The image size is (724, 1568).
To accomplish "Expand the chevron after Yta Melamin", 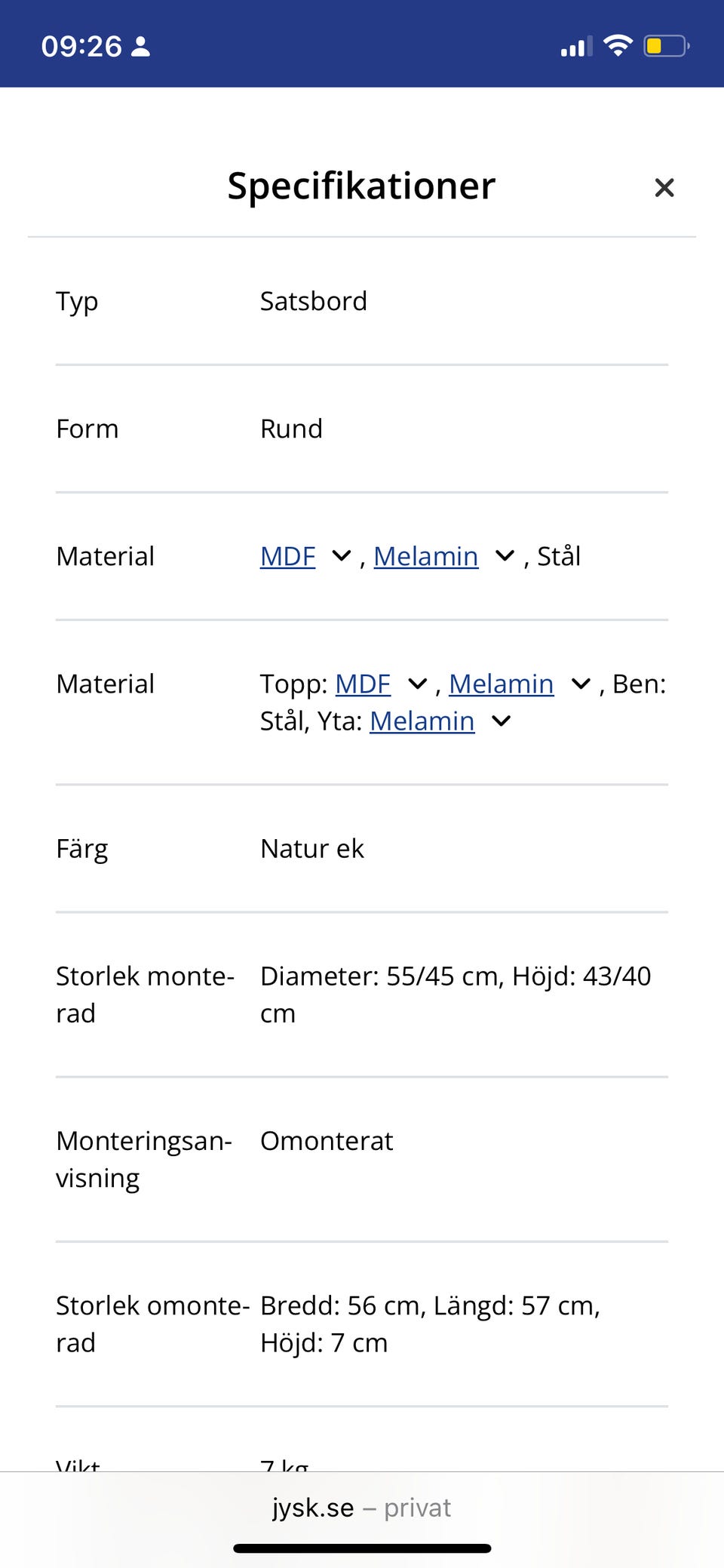I will [501, 721].
